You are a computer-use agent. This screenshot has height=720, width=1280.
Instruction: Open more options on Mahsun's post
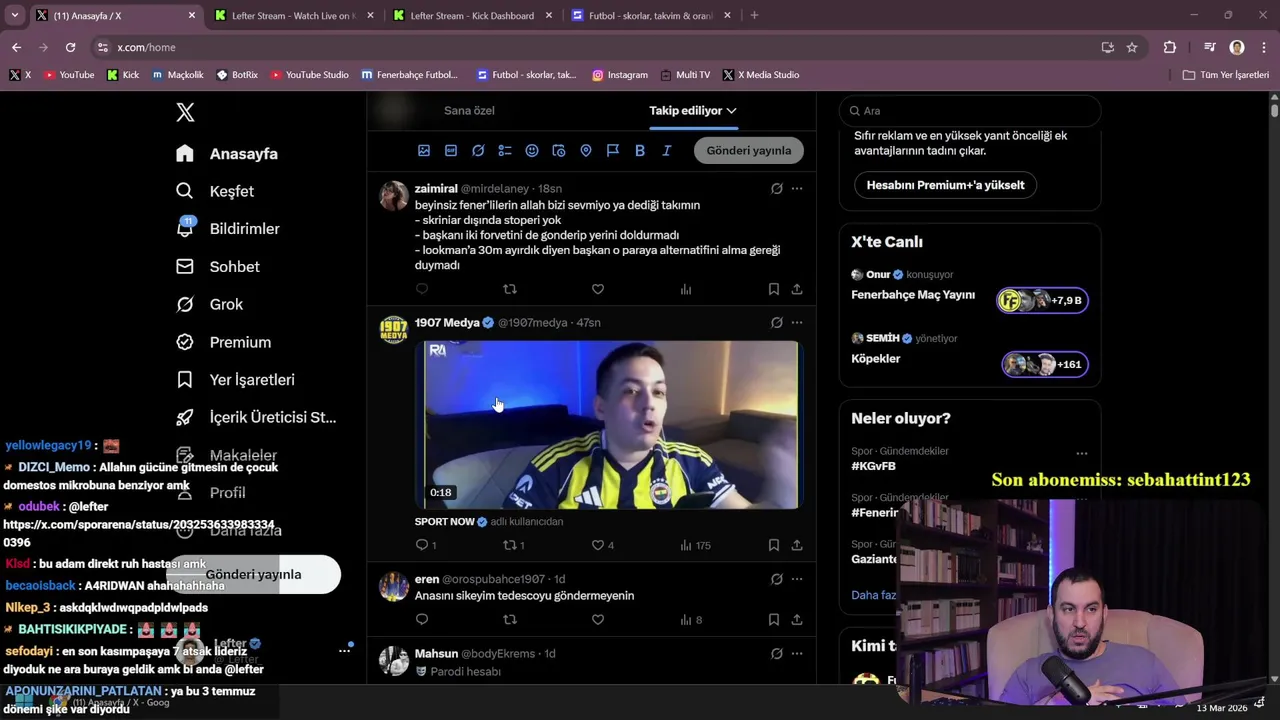(797, 653)
